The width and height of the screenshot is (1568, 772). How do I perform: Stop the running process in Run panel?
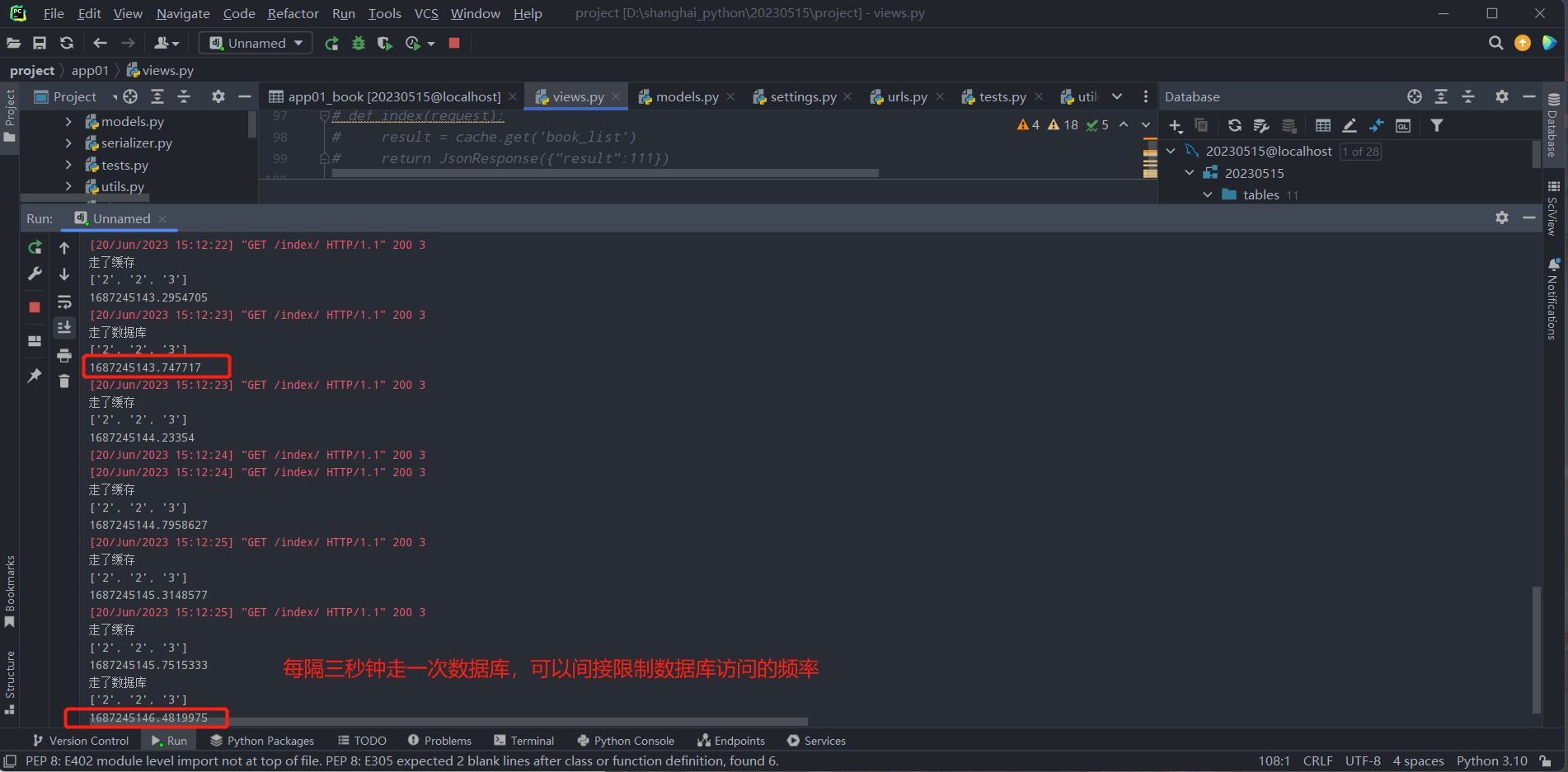pos(35,307)
